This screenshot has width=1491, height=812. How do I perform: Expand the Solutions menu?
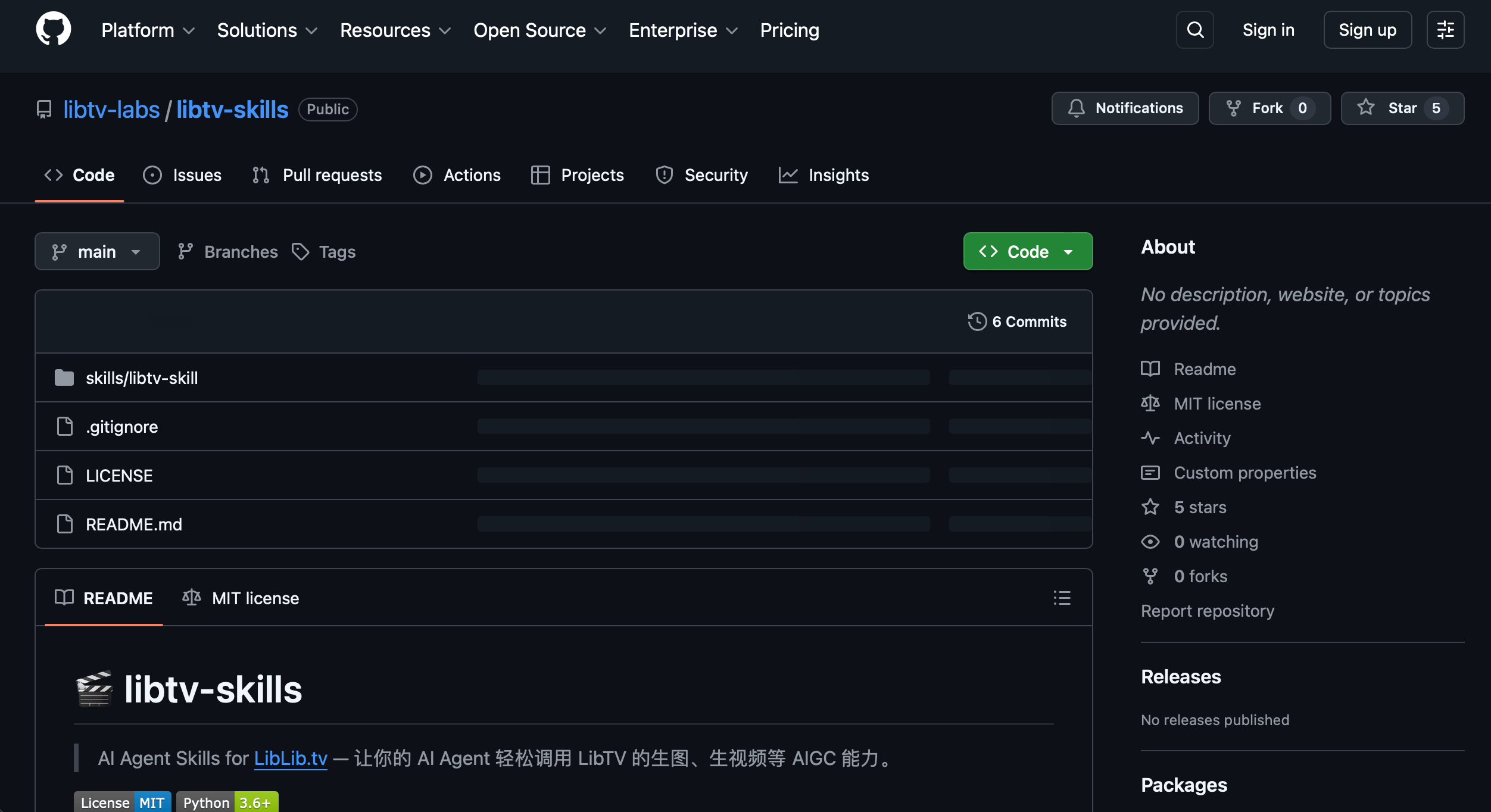point(267,30)
